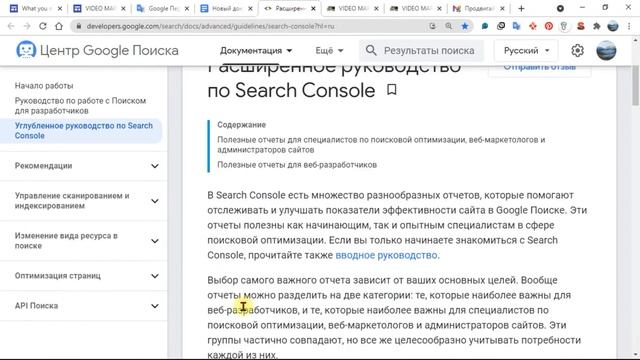
Task: Close the Google Переводчик tab
Action: click(187, 8)
